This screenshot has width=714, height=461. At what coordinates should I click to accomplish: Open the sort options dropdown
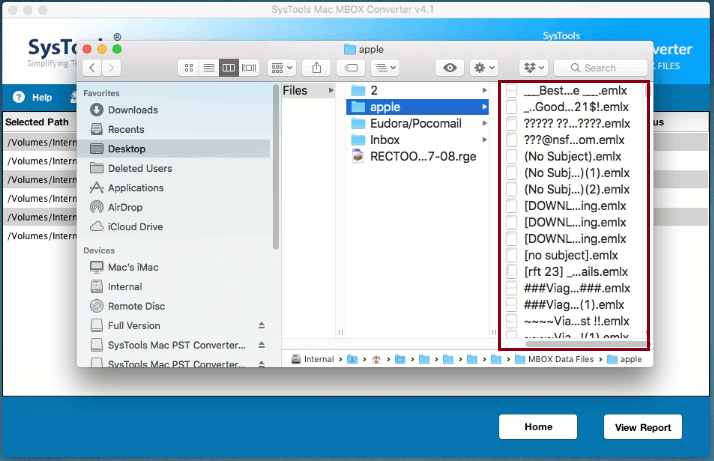click(x=385, y=68)
